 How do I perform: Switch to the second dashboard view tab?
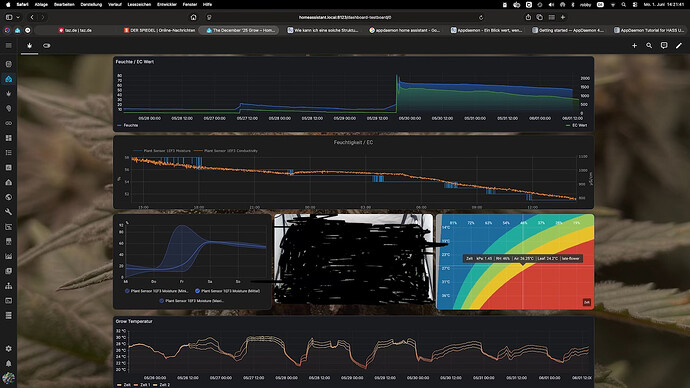tap(47, 45)
